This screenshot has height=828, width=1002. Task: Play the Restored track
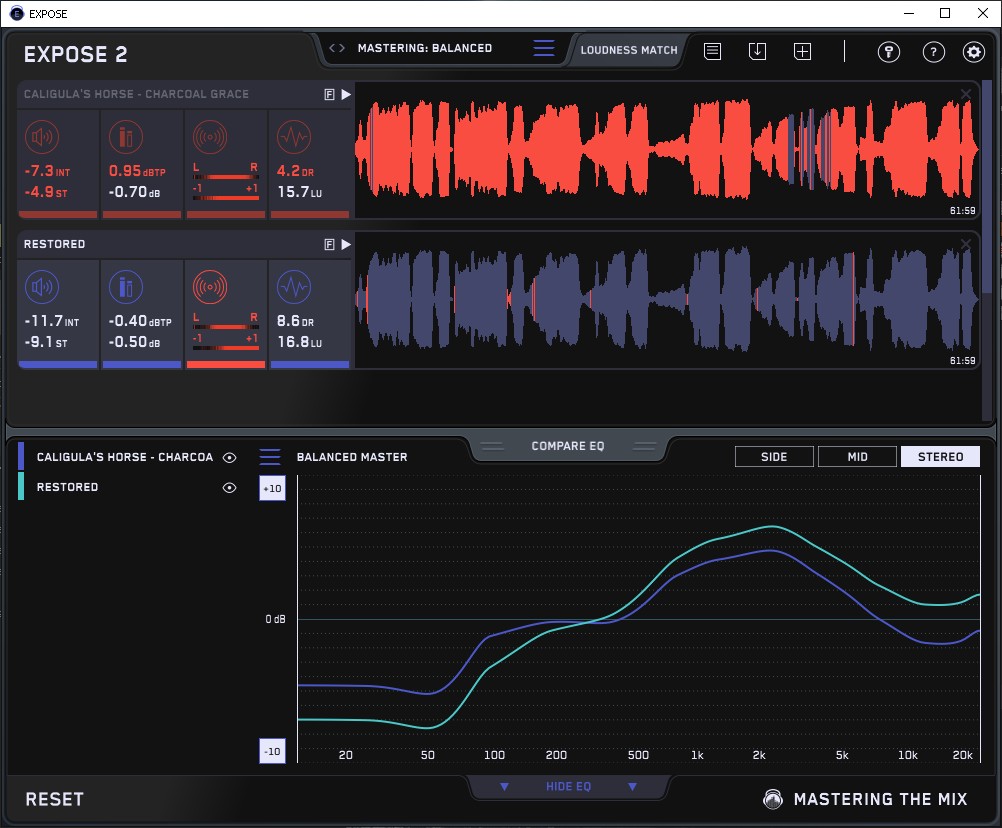[346, 244]
